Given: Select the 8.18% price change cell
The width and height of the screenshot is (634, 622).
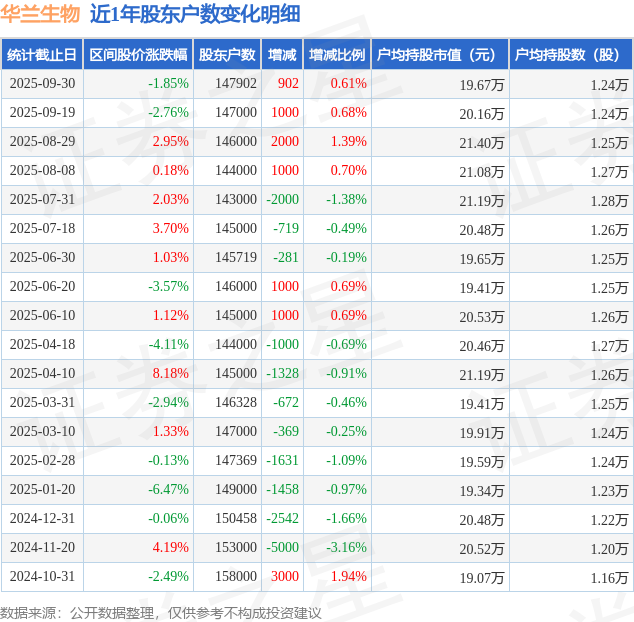Looking at the screenshot, I should click(170, 374).
